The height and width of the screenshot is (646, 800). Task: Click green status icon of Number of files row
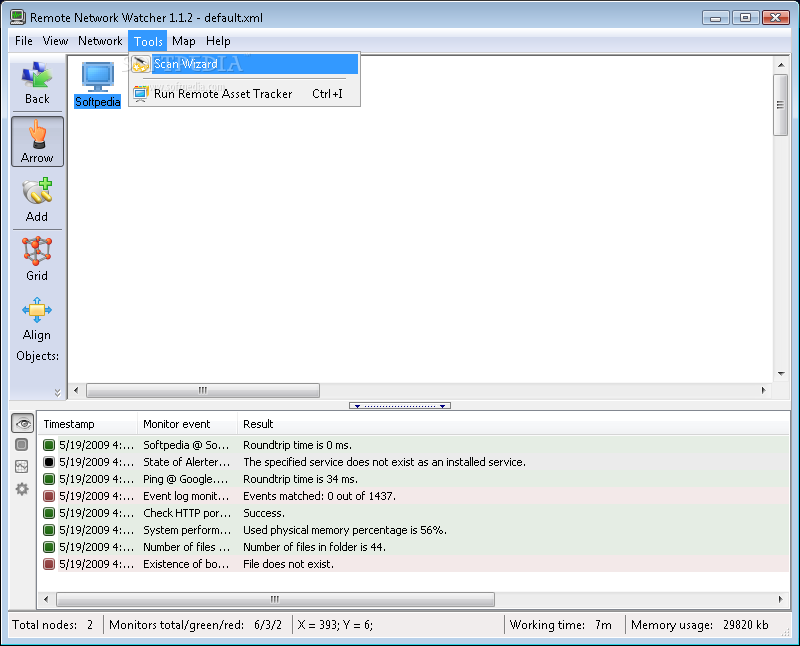pos(49,547)
